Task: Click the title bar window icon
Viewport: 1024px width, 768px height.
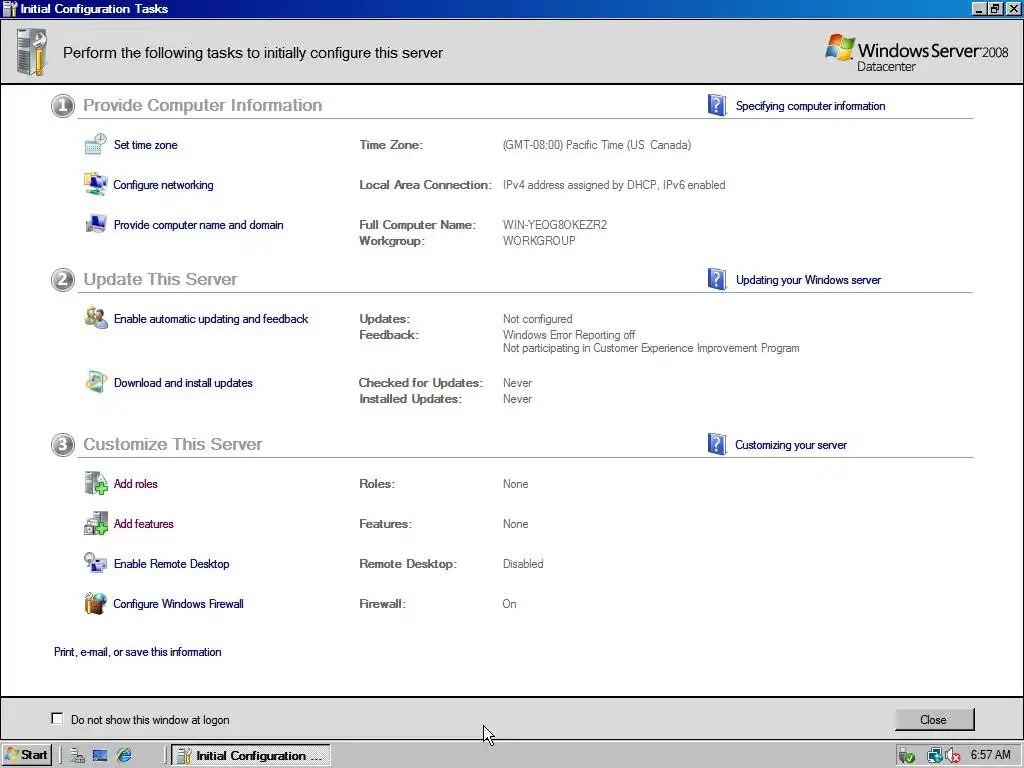Action: [x=10, y=8]
